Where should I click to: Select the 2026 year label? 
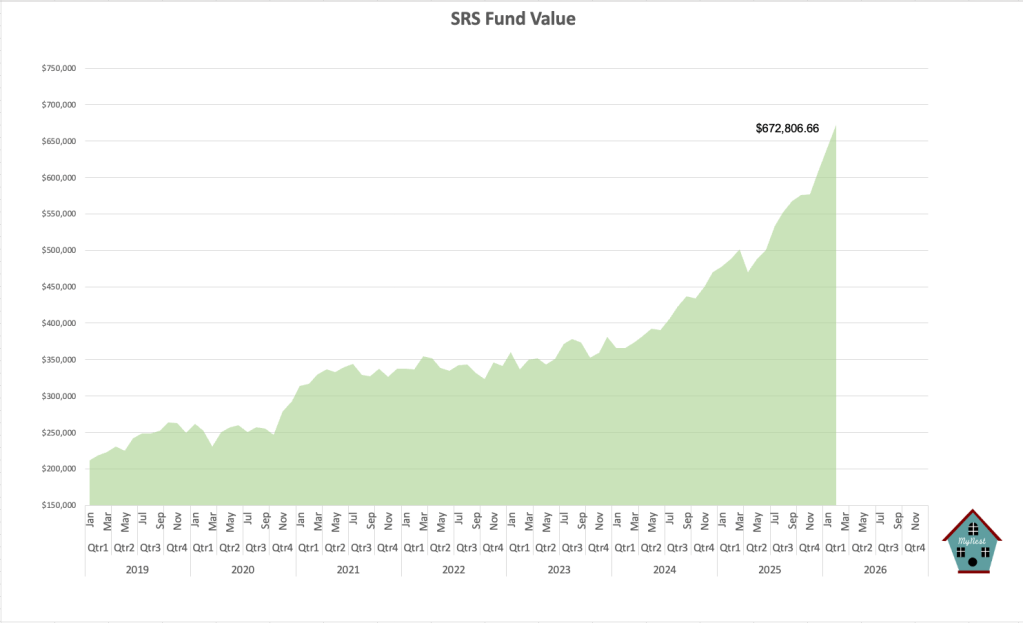pos(875,569)
